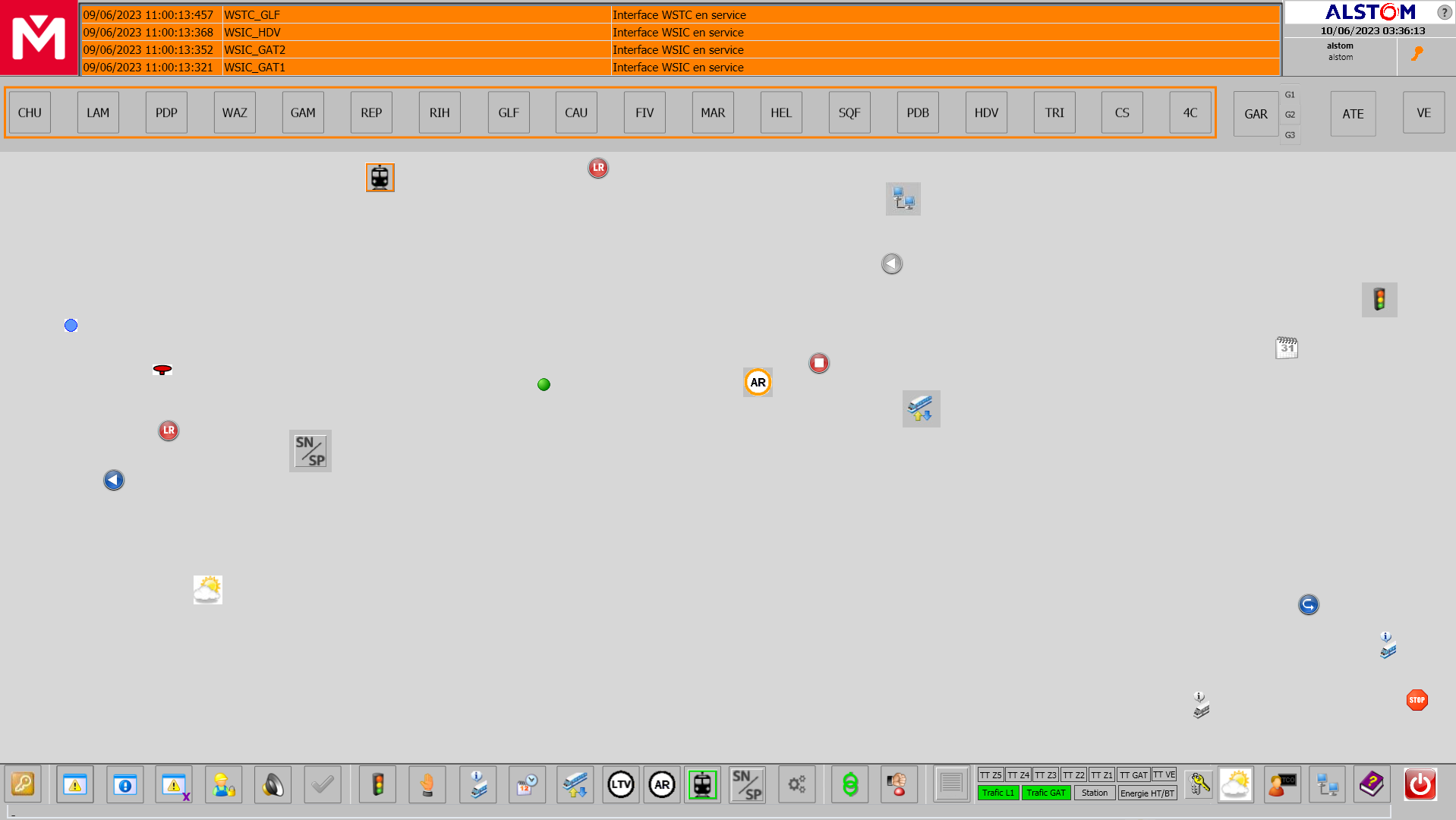Toggle the green link status icon
The image size is (1456, 820).
(x=849, y=785)
